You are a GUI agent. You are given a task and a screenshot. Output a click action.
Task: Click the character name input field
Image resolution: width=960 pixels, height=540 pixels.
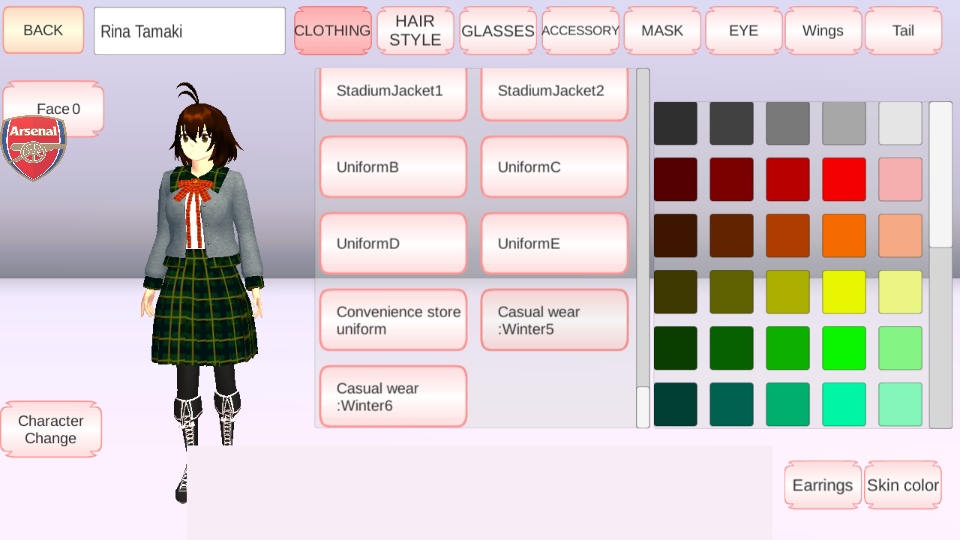coord(190,31)
